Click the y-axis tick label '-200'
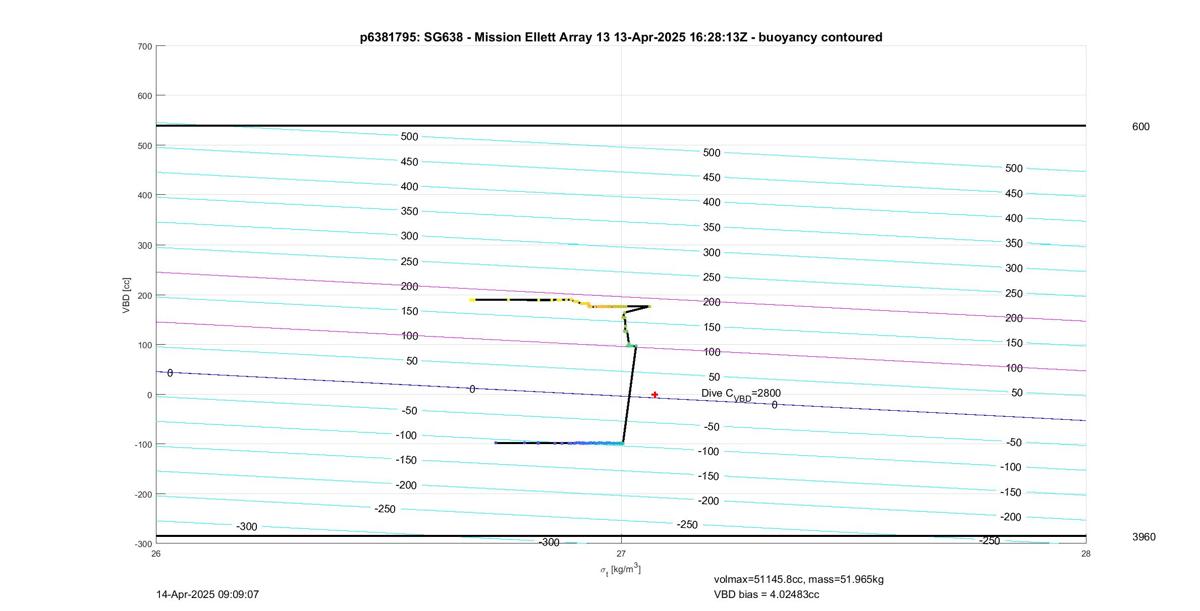The image size is (1200, 611). 142,495
